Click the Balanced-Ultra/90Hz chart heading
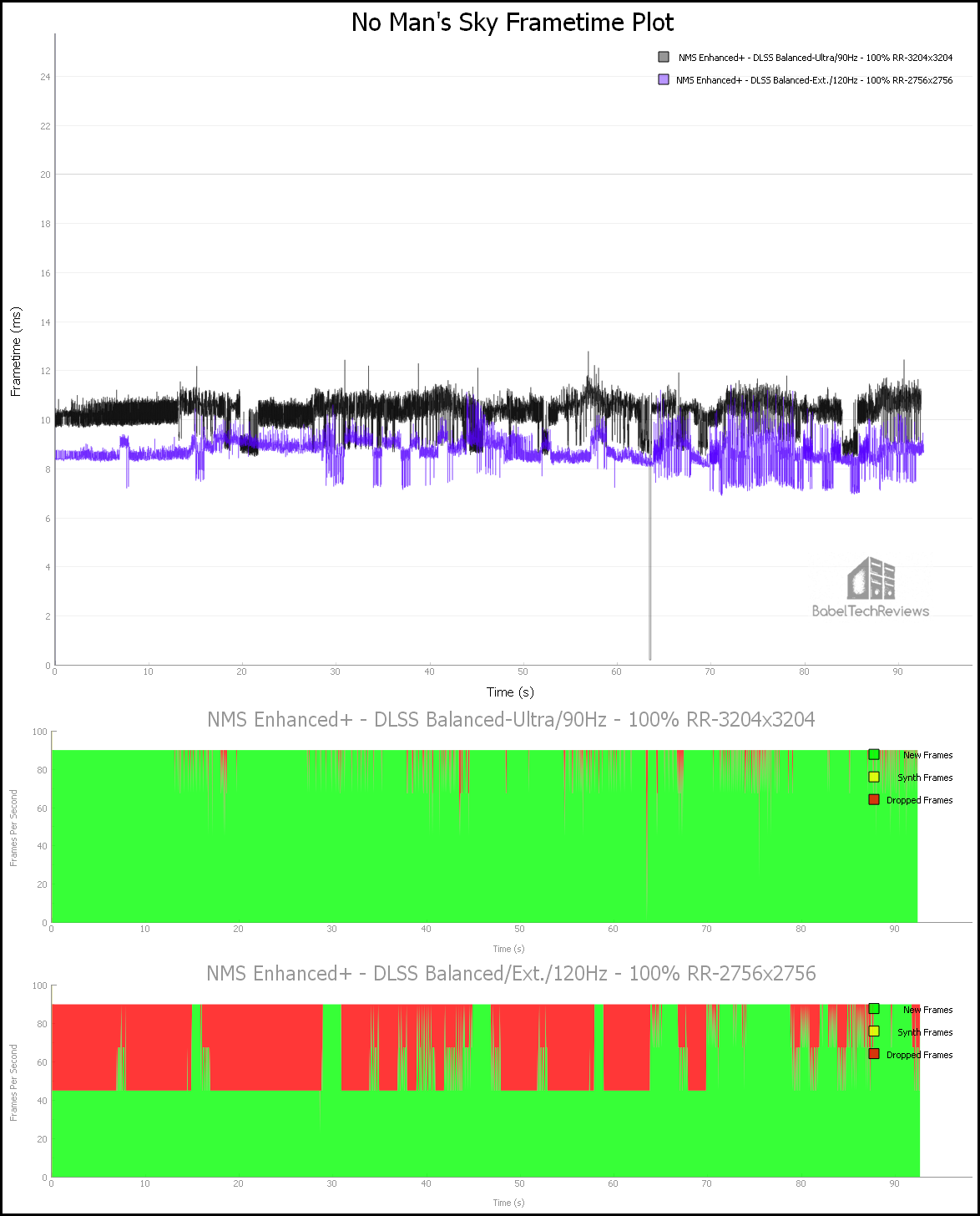Image resolution: width=980 pixels, height=1216 pixels. tap(511, 719)
